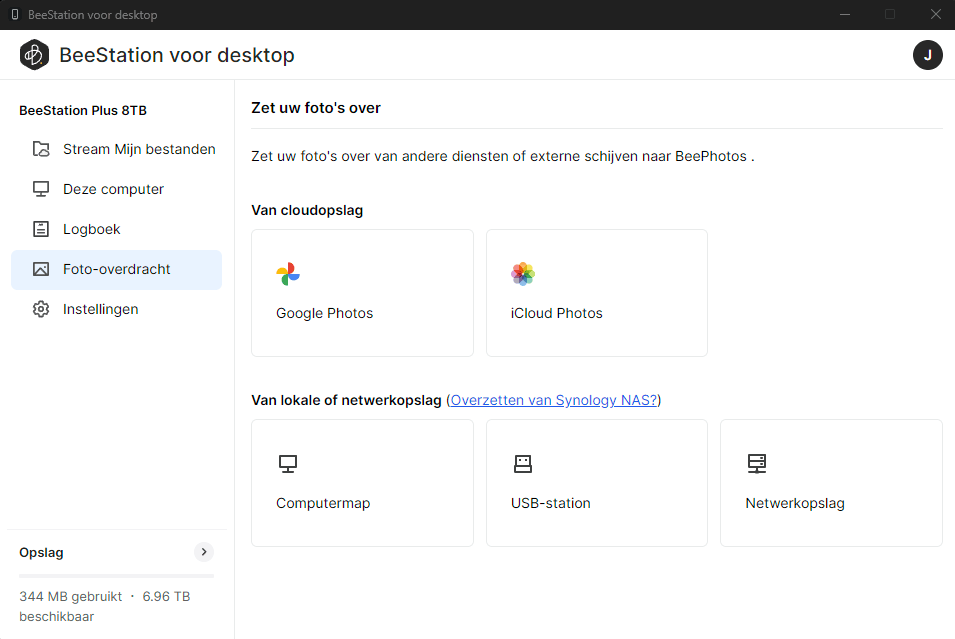Image resolution: width=955 pixels, height=639 pixels.
Task: Click the BeeStation Plus 8TB device name
Action: point(83,110)
